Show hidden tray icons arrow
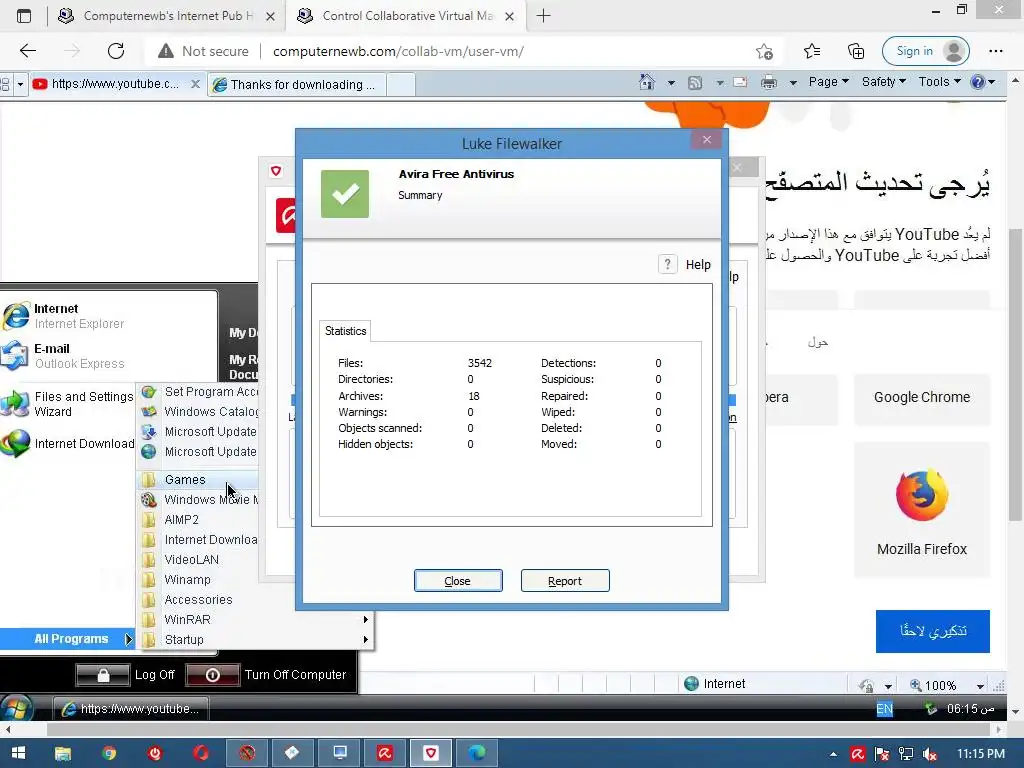 point(833,754)
